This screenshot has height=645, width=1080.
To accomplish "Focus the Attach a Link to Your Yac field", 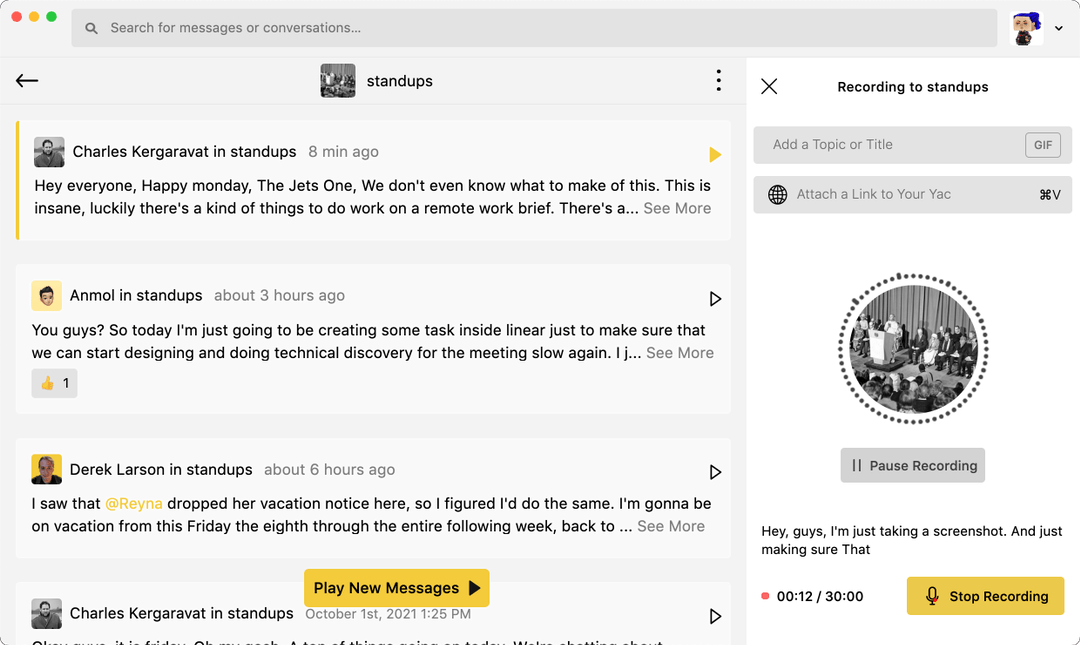I will point(913,194).
